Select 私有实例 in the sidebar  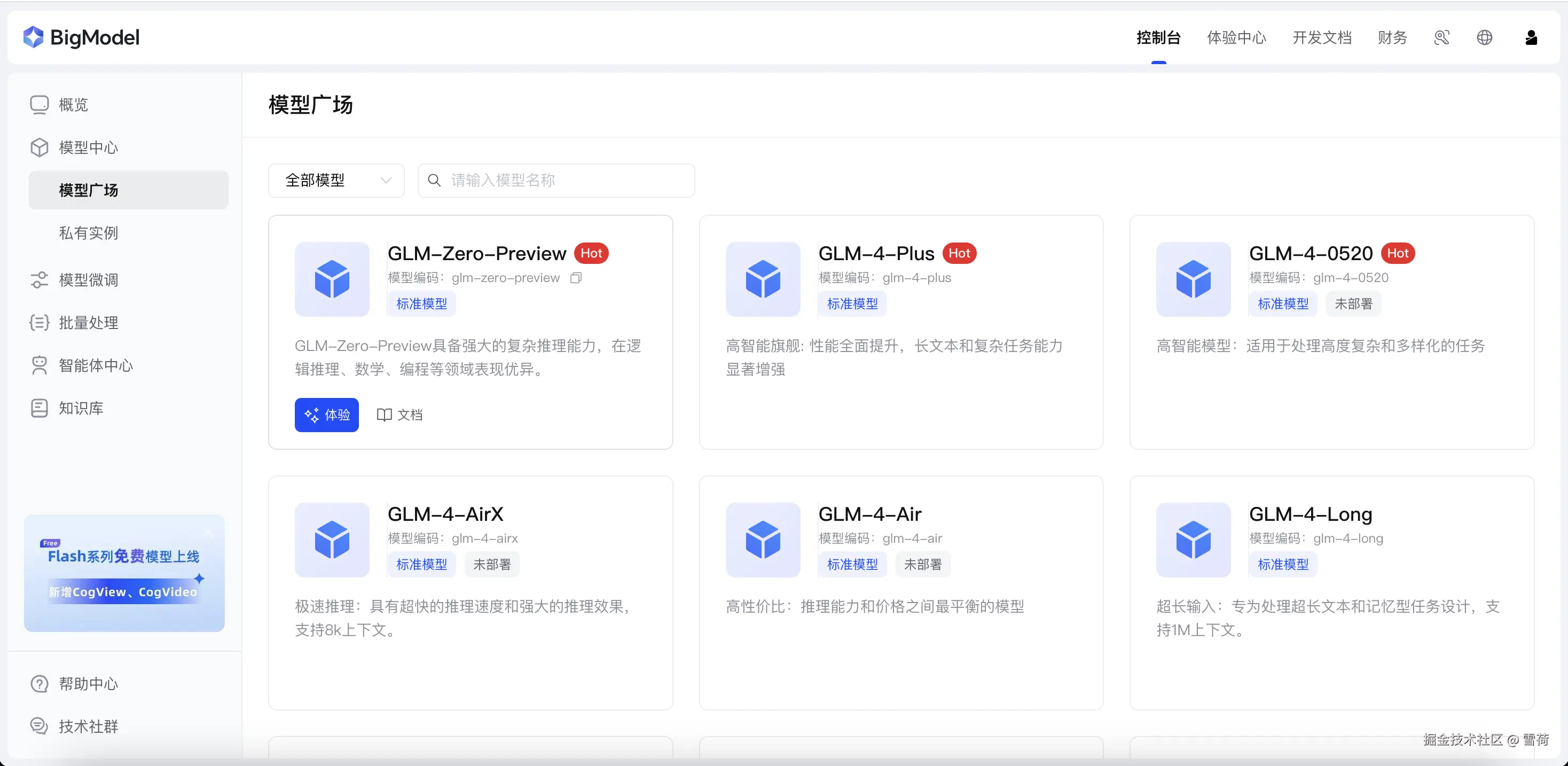click(x=88, y=232)
